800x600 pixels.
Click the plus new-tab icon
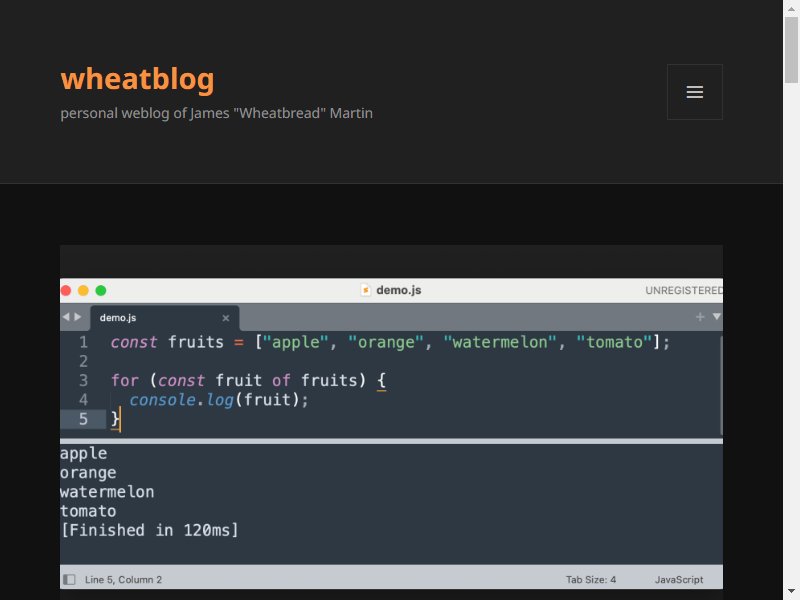tap(700, 317)
